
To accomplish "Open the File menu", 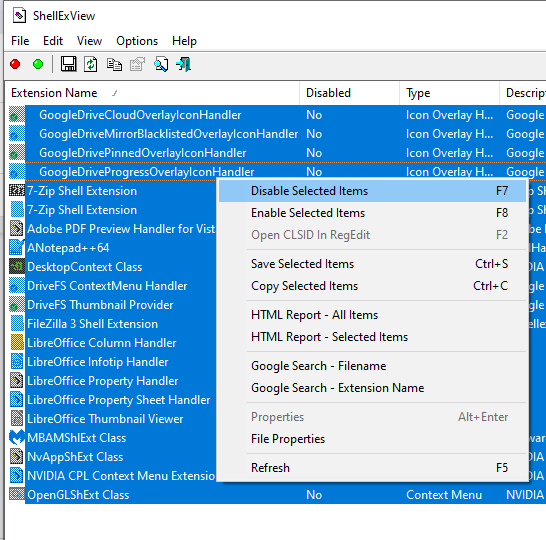I will pyautogui.click(x=20, y=41).
